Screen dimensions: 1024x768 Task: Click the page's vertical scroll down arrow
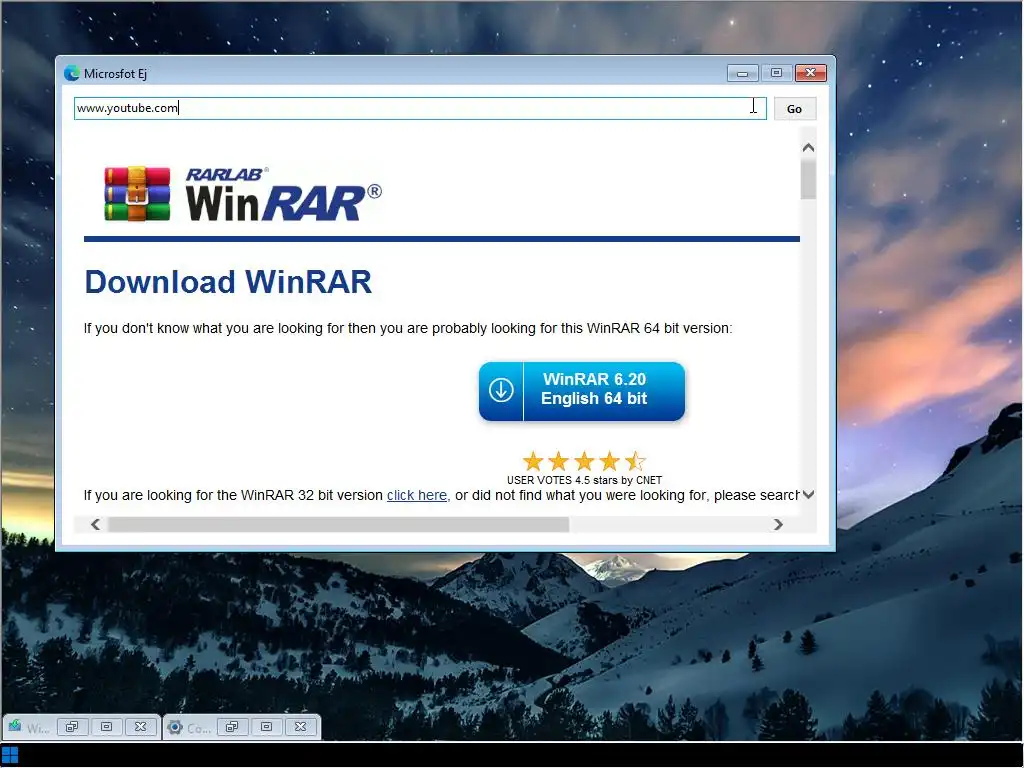(808, 495)
